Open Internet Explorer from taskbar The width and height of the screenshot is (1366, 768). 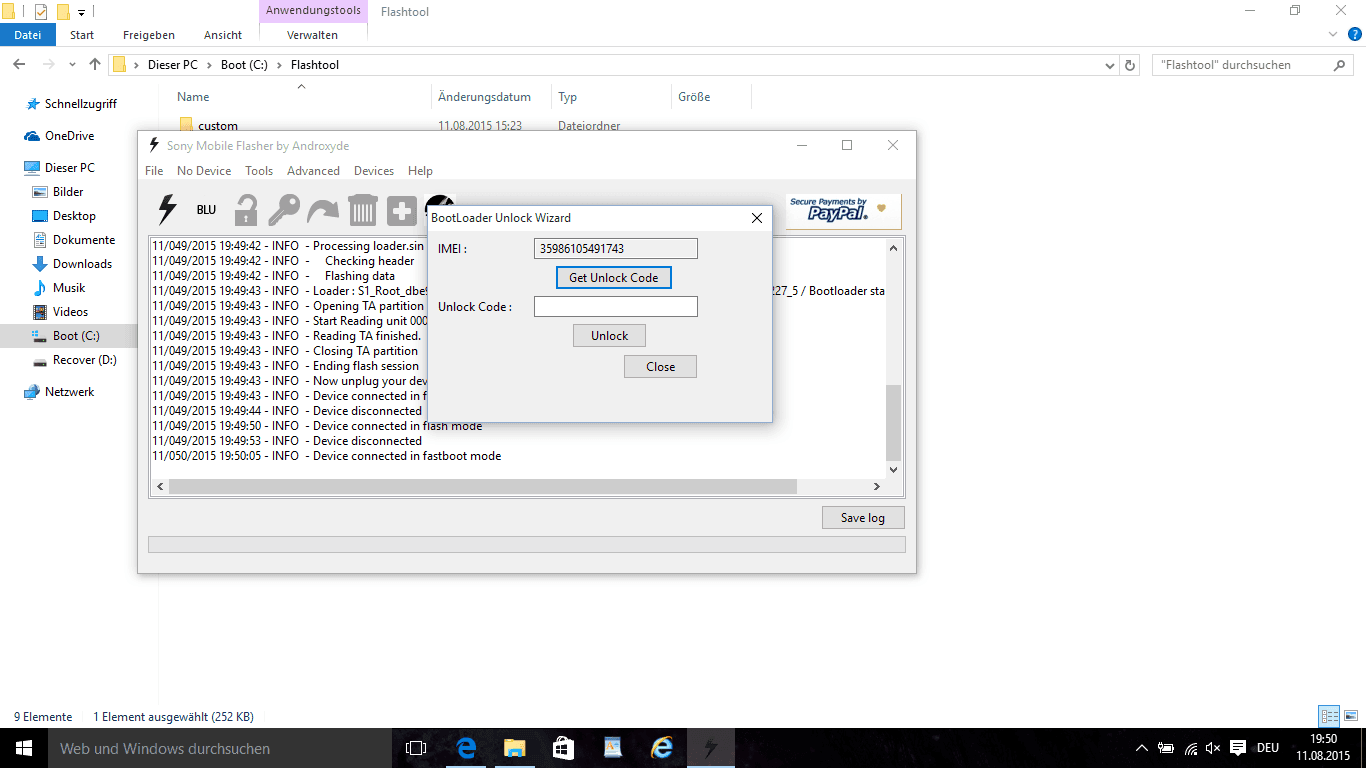pyautogui.click(x=662, y=748)
